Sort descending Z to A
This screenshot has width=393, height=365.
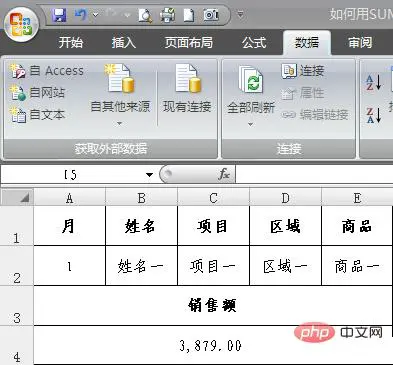[374, 115]
